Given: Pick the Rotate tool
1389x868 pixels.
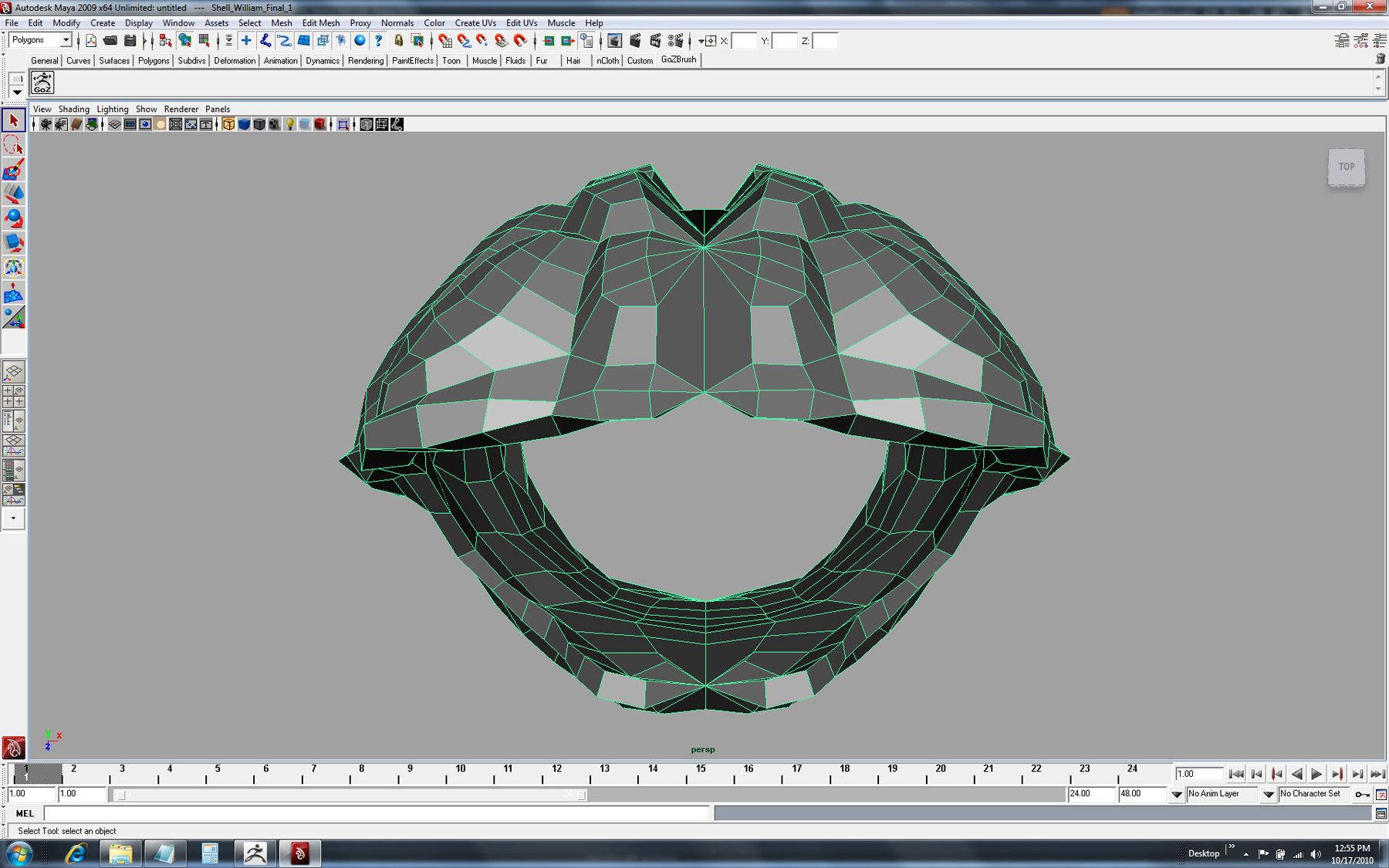Looking at the screenshot, I should pyautogui.click(x=13, y=219).
